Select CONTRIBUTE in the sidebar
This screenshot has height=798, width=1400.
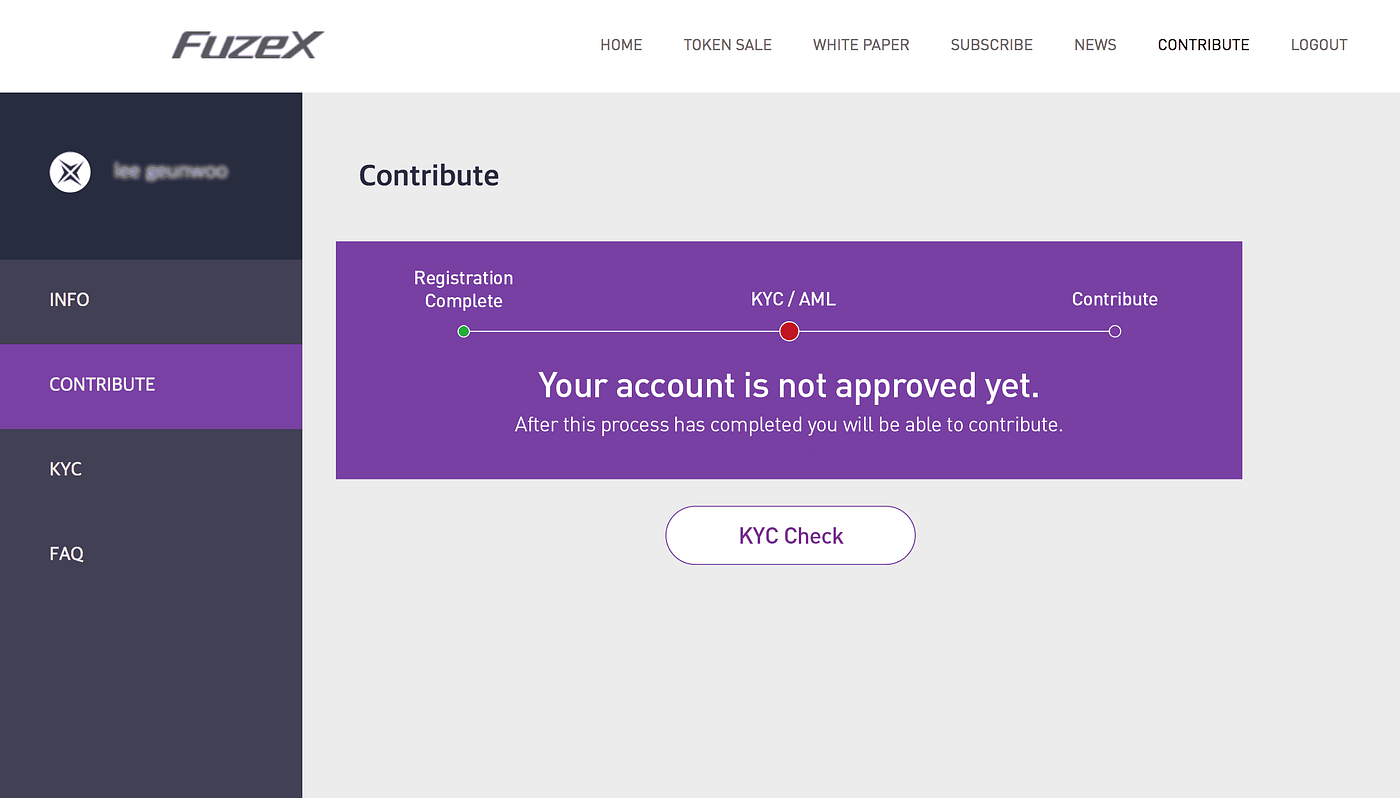pos(151,385)
